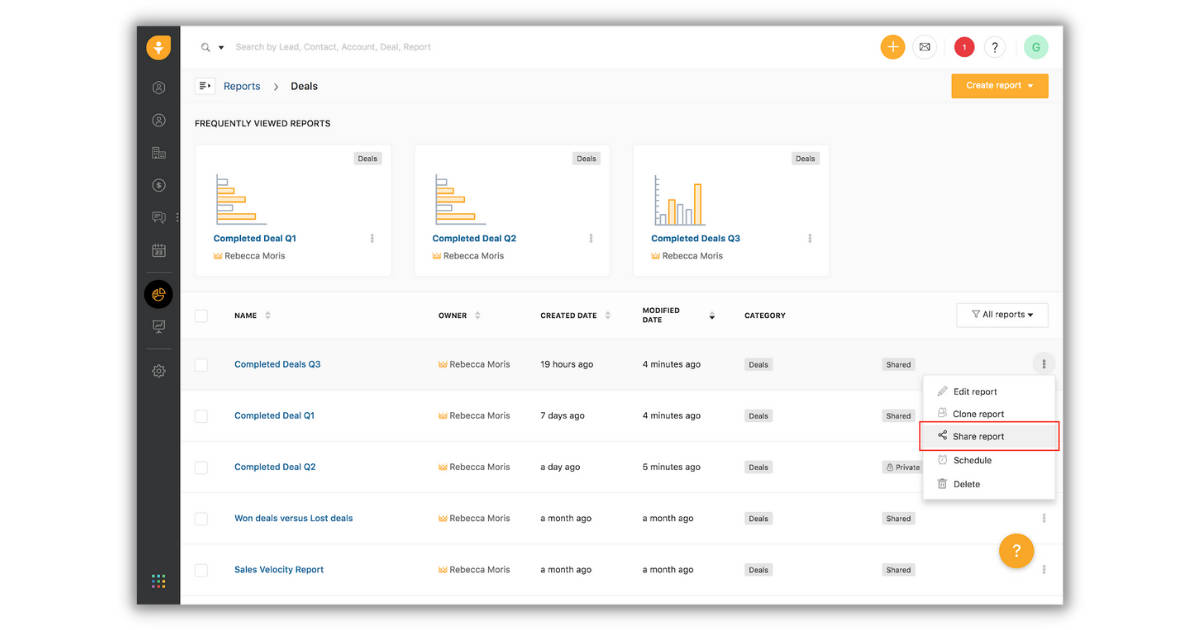
Task: Open the Dashboard sidebar icon
Action: click(x=158, y=326)
